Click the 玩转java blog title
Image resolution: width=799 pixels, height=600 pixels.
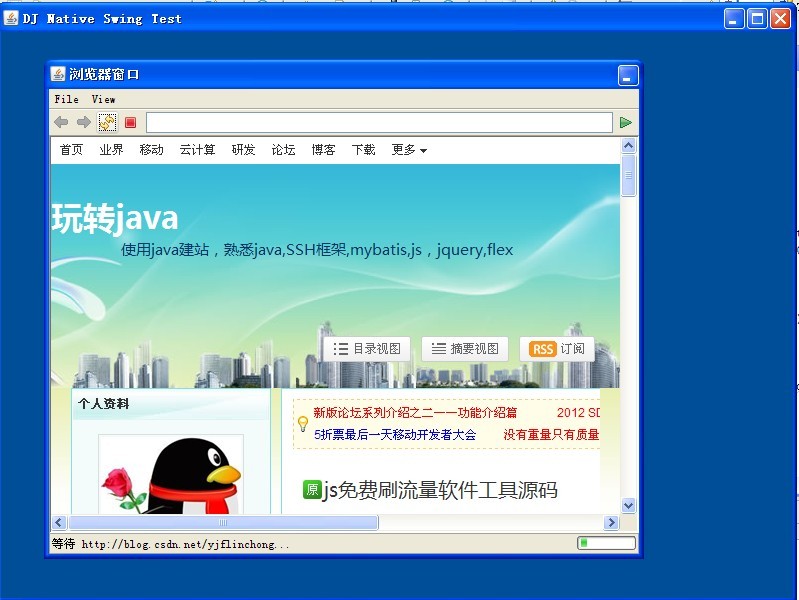115,218
